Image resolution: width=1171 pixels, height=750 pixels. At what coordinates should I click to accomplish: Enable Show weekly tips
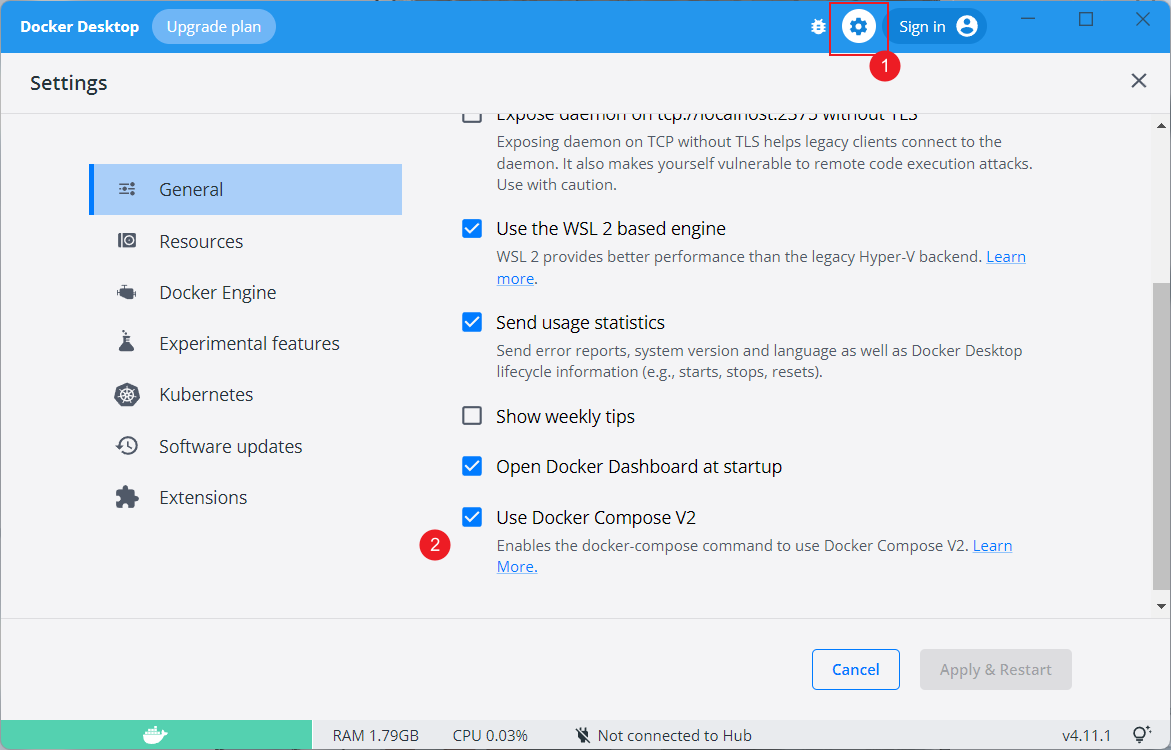click(472, 415)
